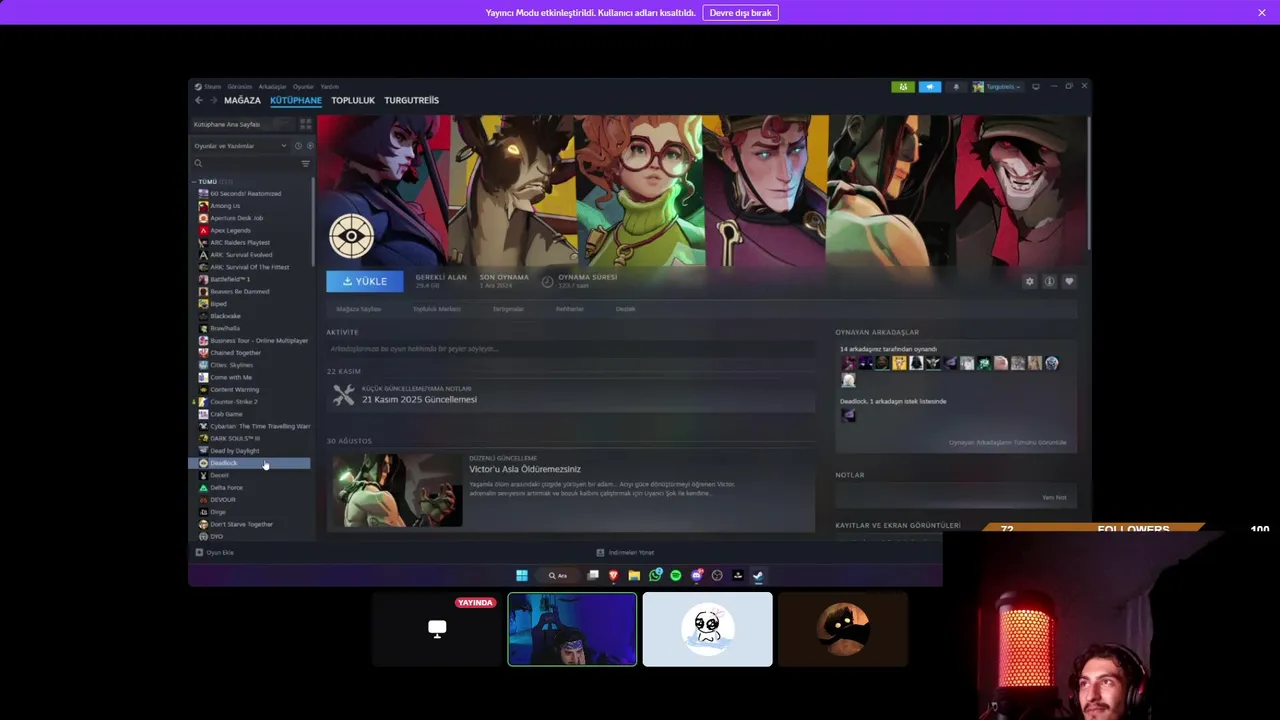Open the TURGUTREİİS profile tab

point(412,100)
